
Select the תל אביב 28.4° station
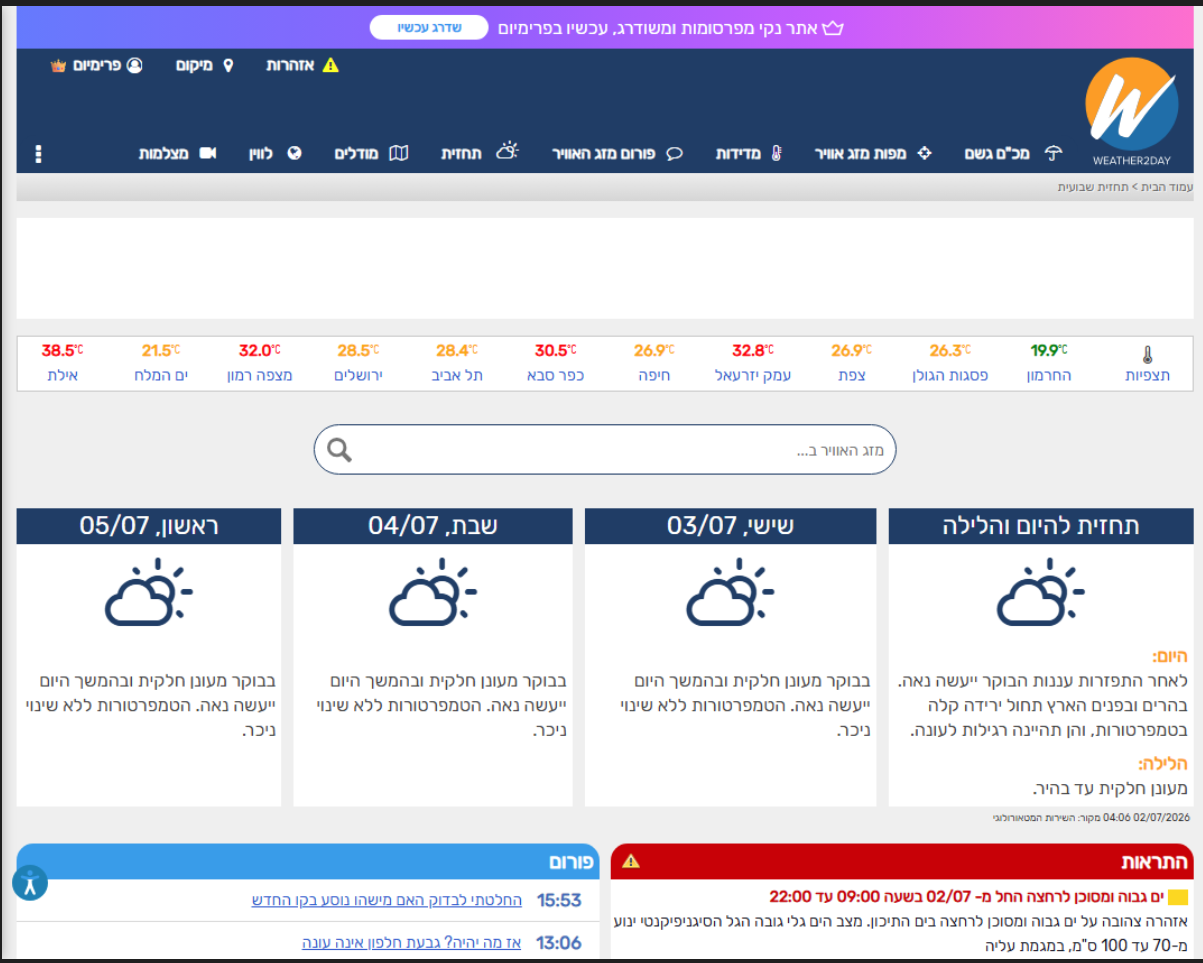[x=457, y=363]
